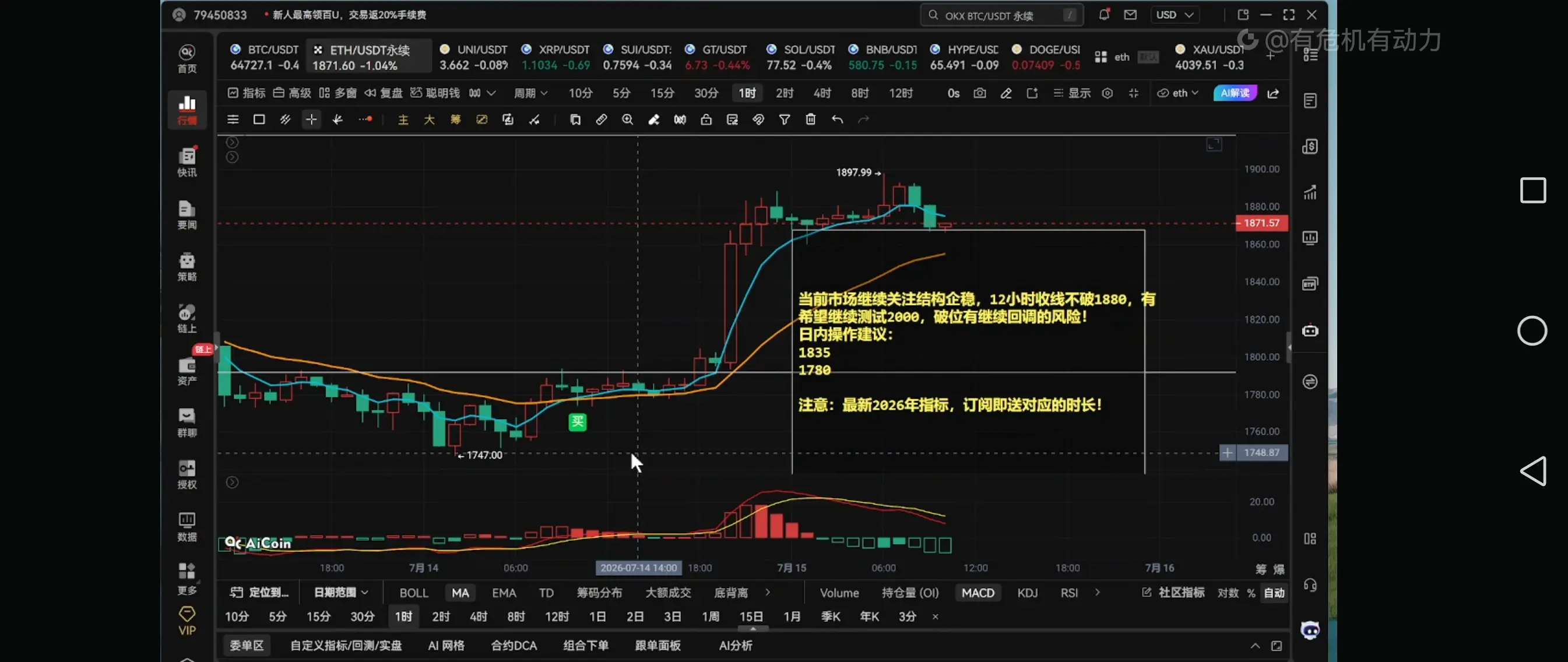Toggle the MA main indicator
The image size is (1568, 662).
point(460,593)
